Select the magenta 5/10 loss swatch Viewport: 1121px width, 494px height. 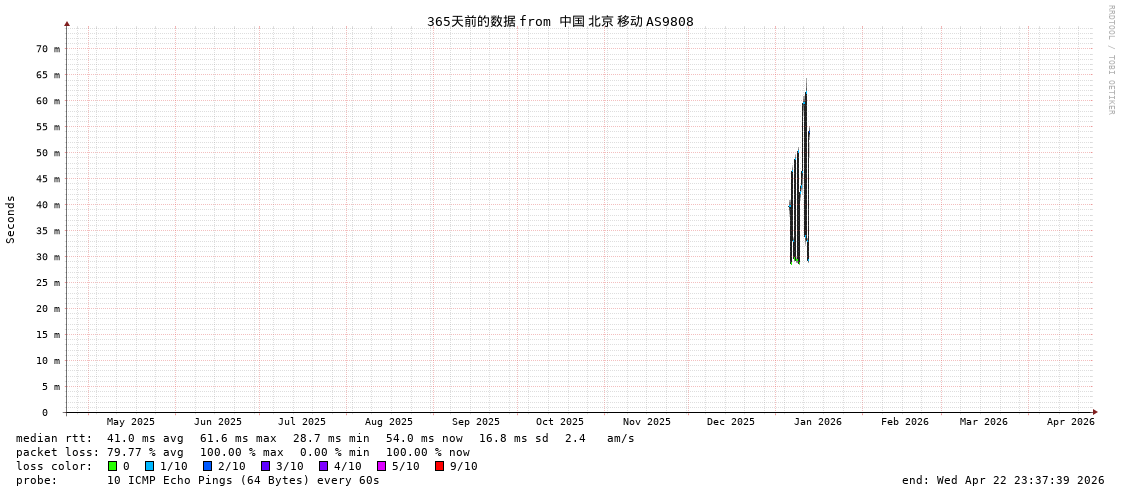(x=382, y=466)
